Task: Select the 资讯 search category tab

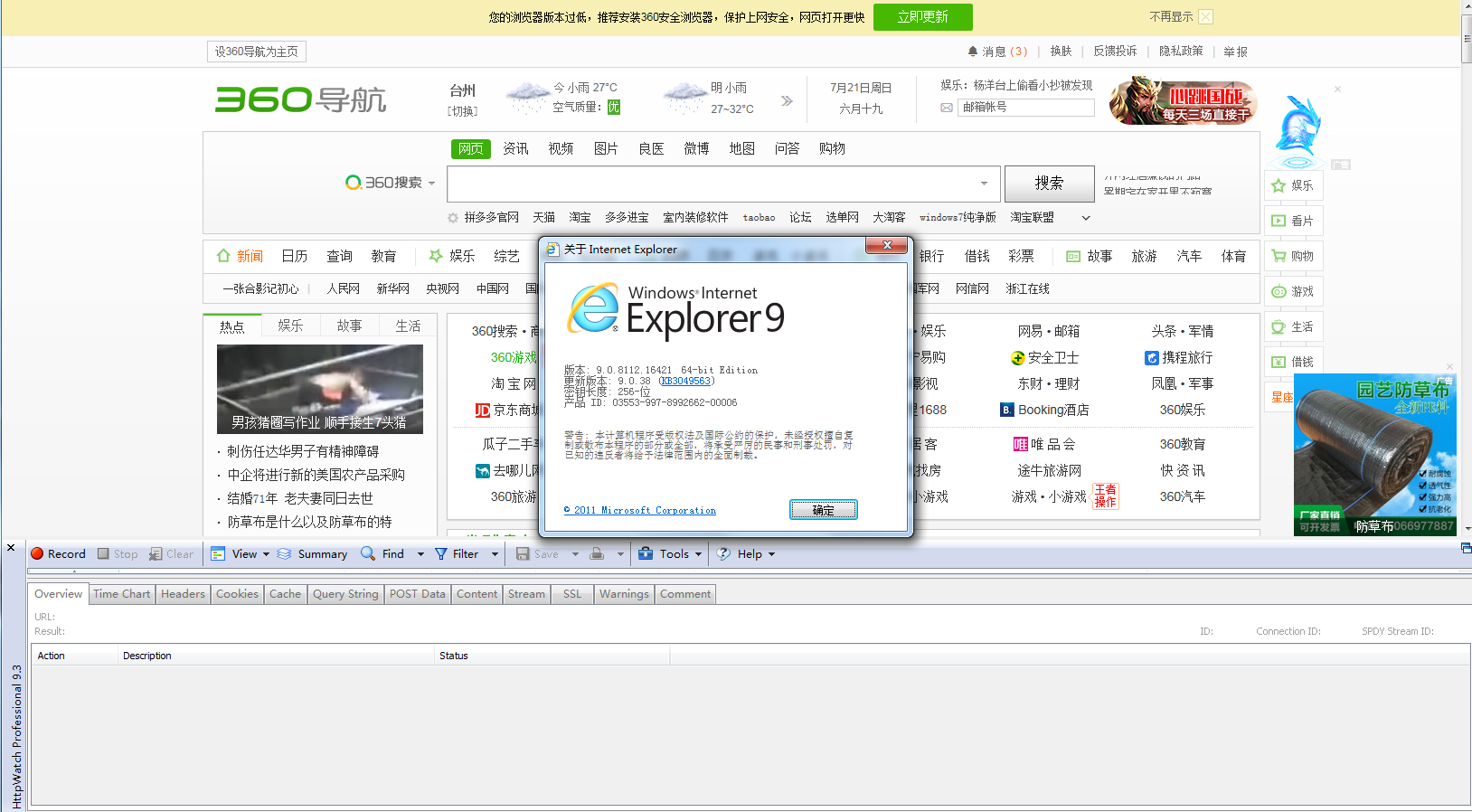Action: pos(515,148)
